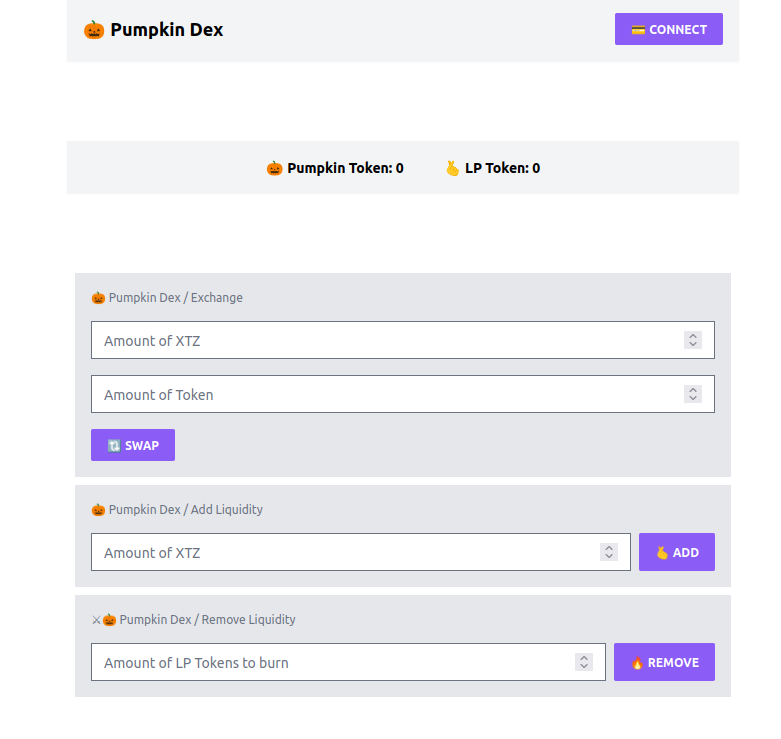The width and height of the screenshot is (781, 739).
Task: Click the pumpkin icon beside Add Liquidity
Action: pos(98,509)
